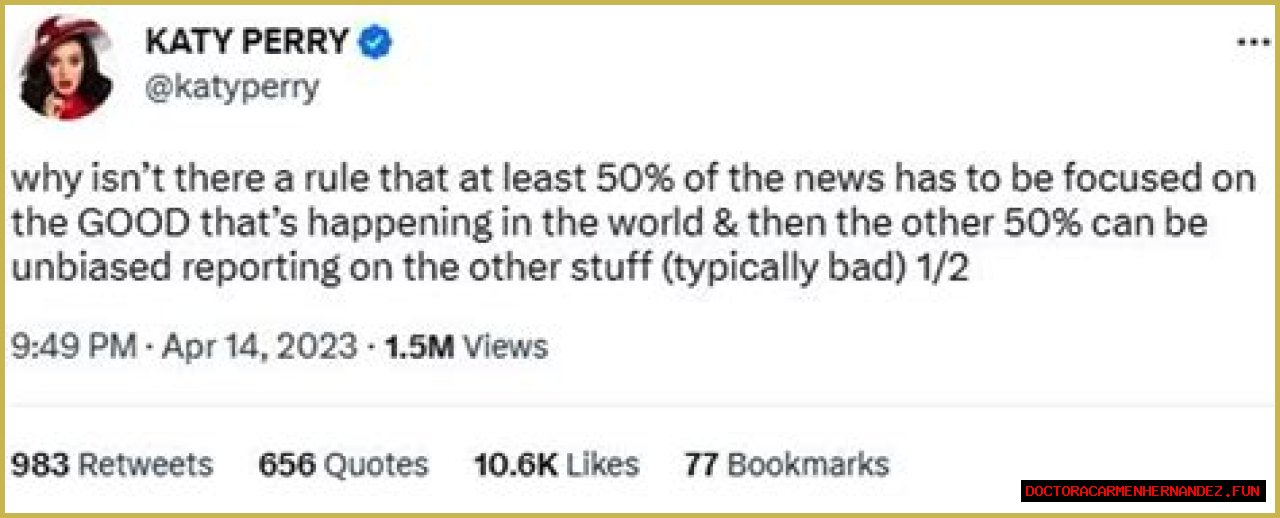The width and height of the screenshot is (1280, 518).
Task: Show the 10.6K Likes list
Action: tap(556, 464)
